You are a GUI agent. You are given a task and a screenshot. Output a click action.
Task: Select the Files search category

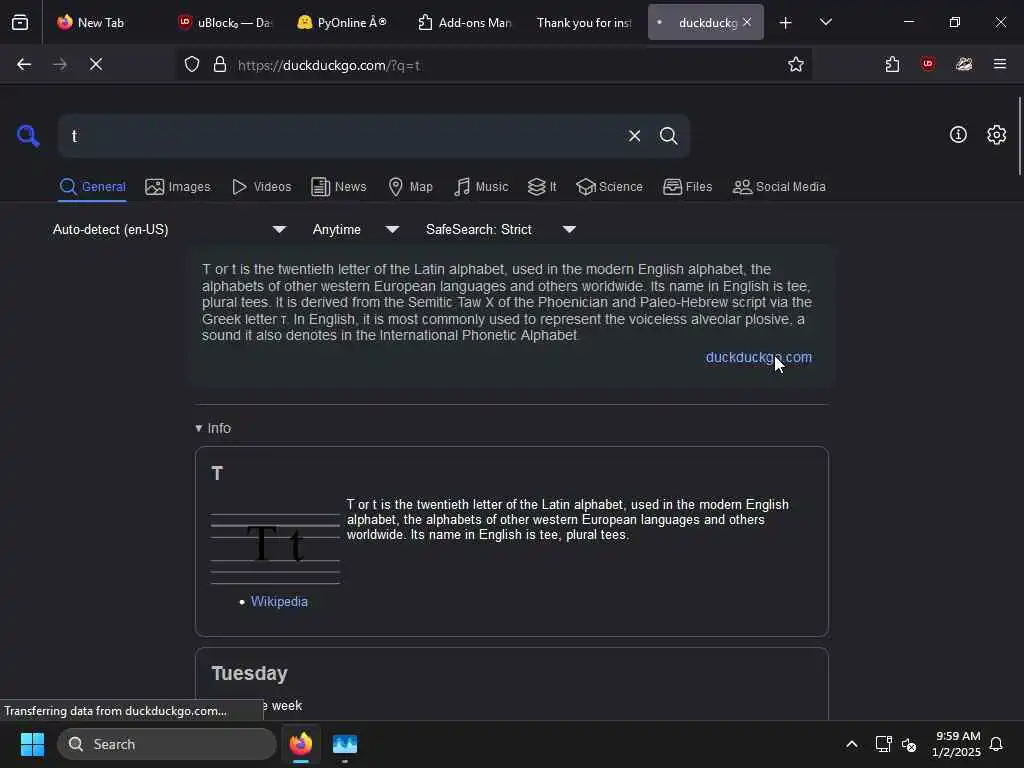tap(687, 187)
